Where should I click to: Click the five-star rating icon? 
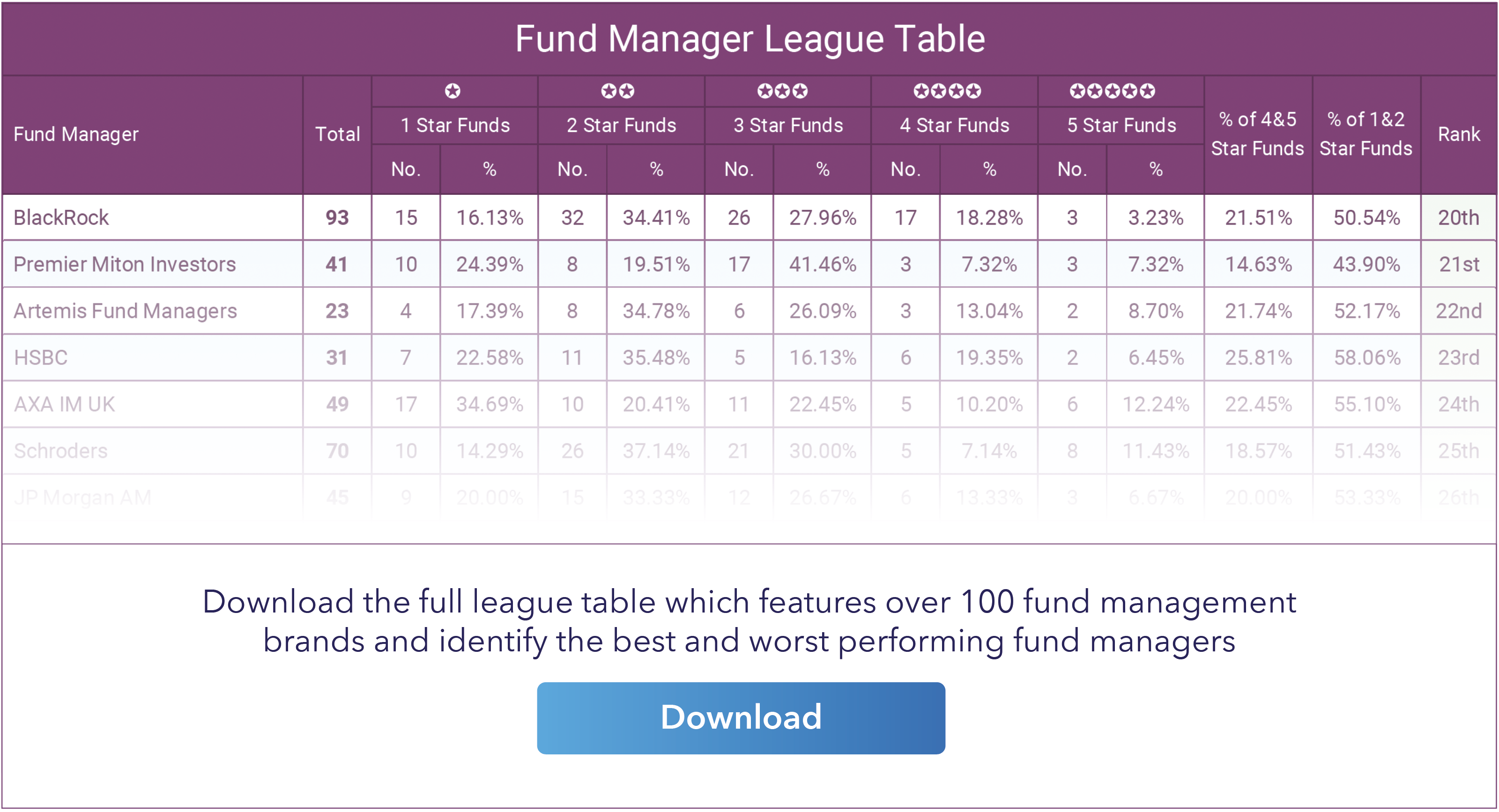coord(1113,91)
